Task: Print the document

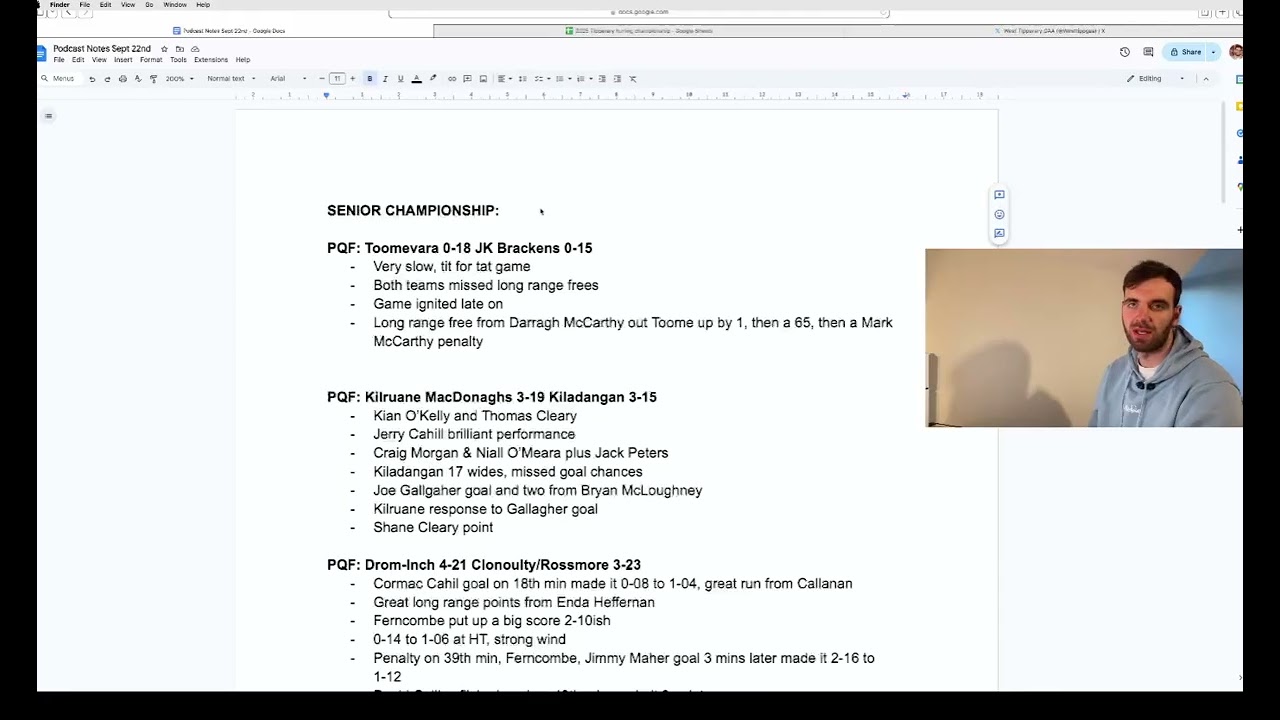Action: (122, 79)
